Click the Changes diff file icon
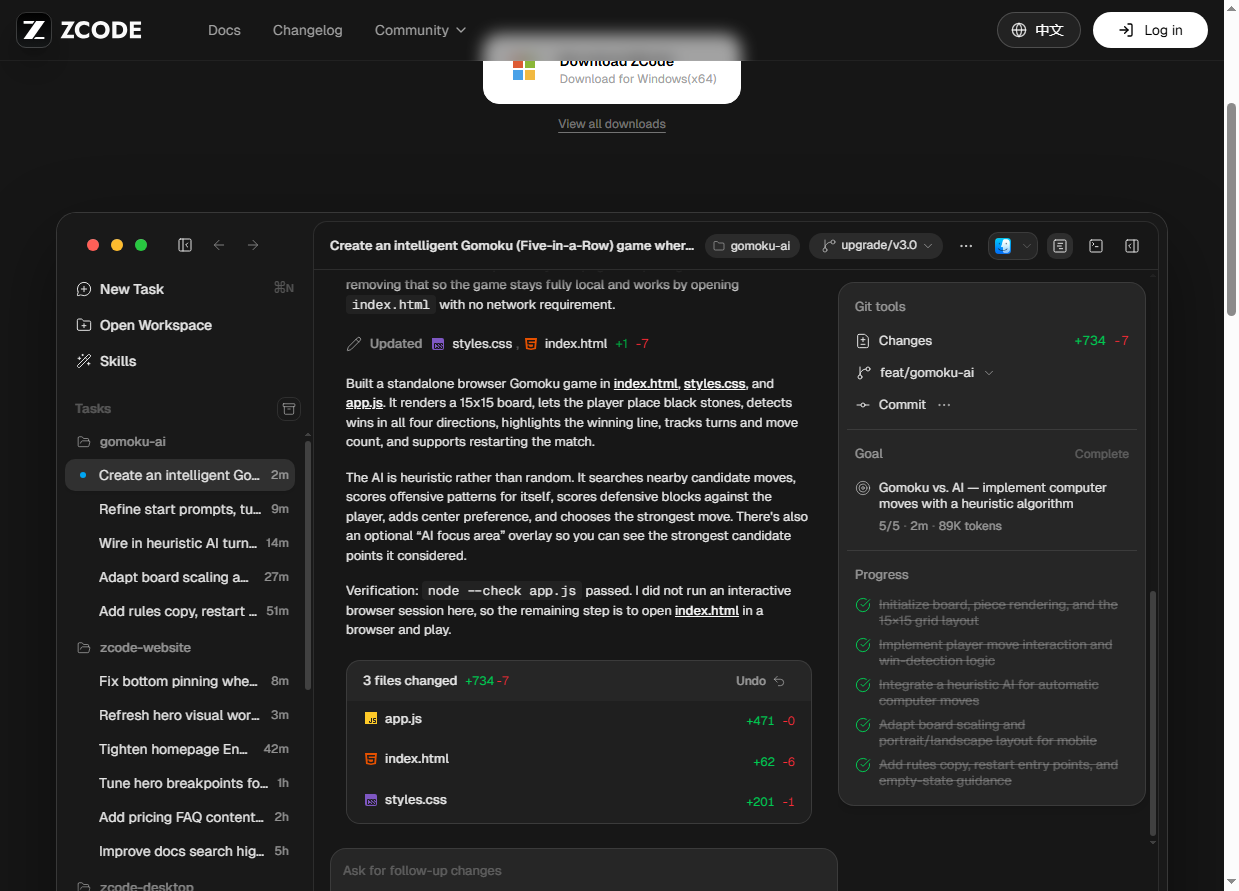Viewport: 1239px width, 891px height. coord(863,341)
